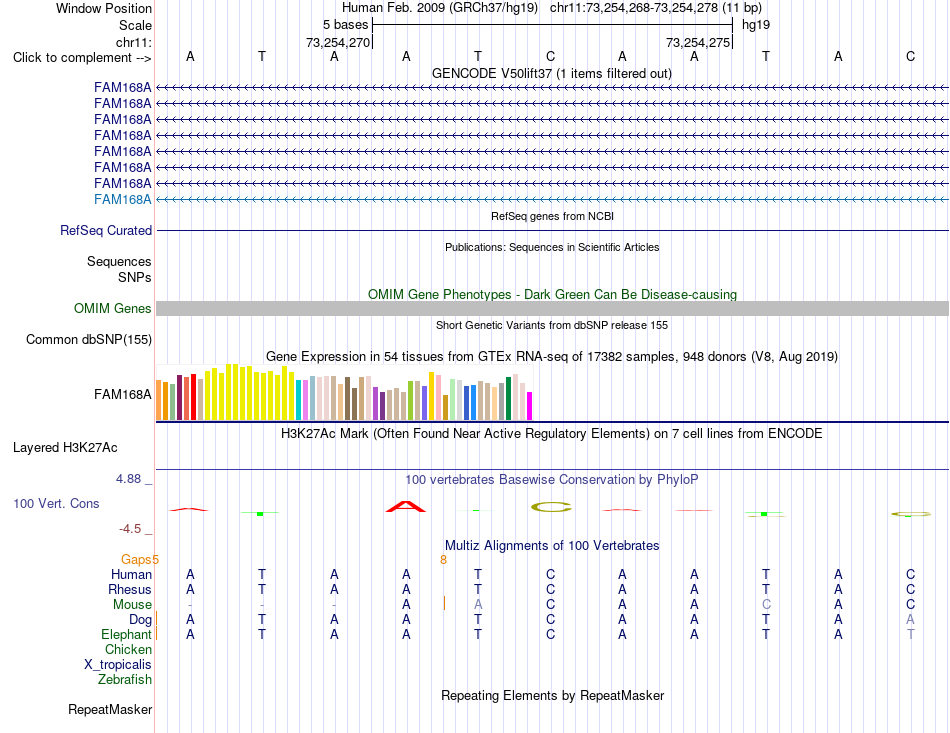Image resolution: width=950 pixels, height=733 pixels.
Task: Click the Window Position label
Action: pos(104,8)
